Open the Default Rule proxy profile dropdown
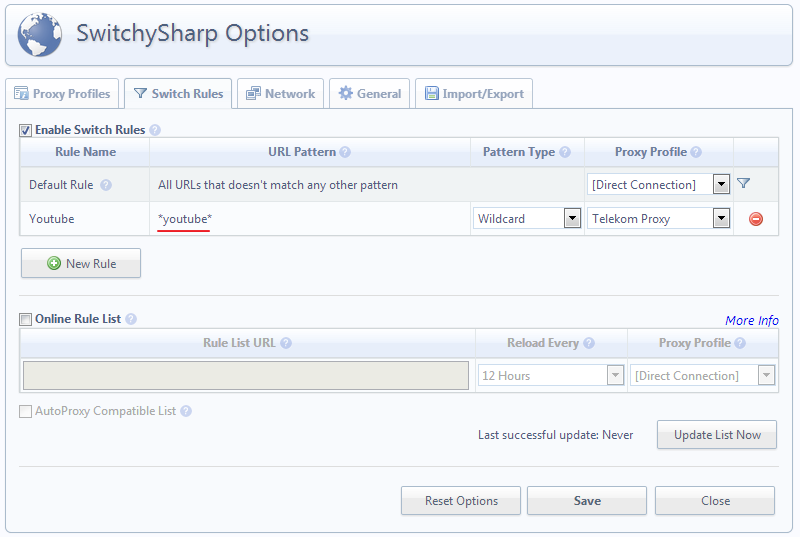The width and height of the screenshot is (800, 537). click(658, 185)
